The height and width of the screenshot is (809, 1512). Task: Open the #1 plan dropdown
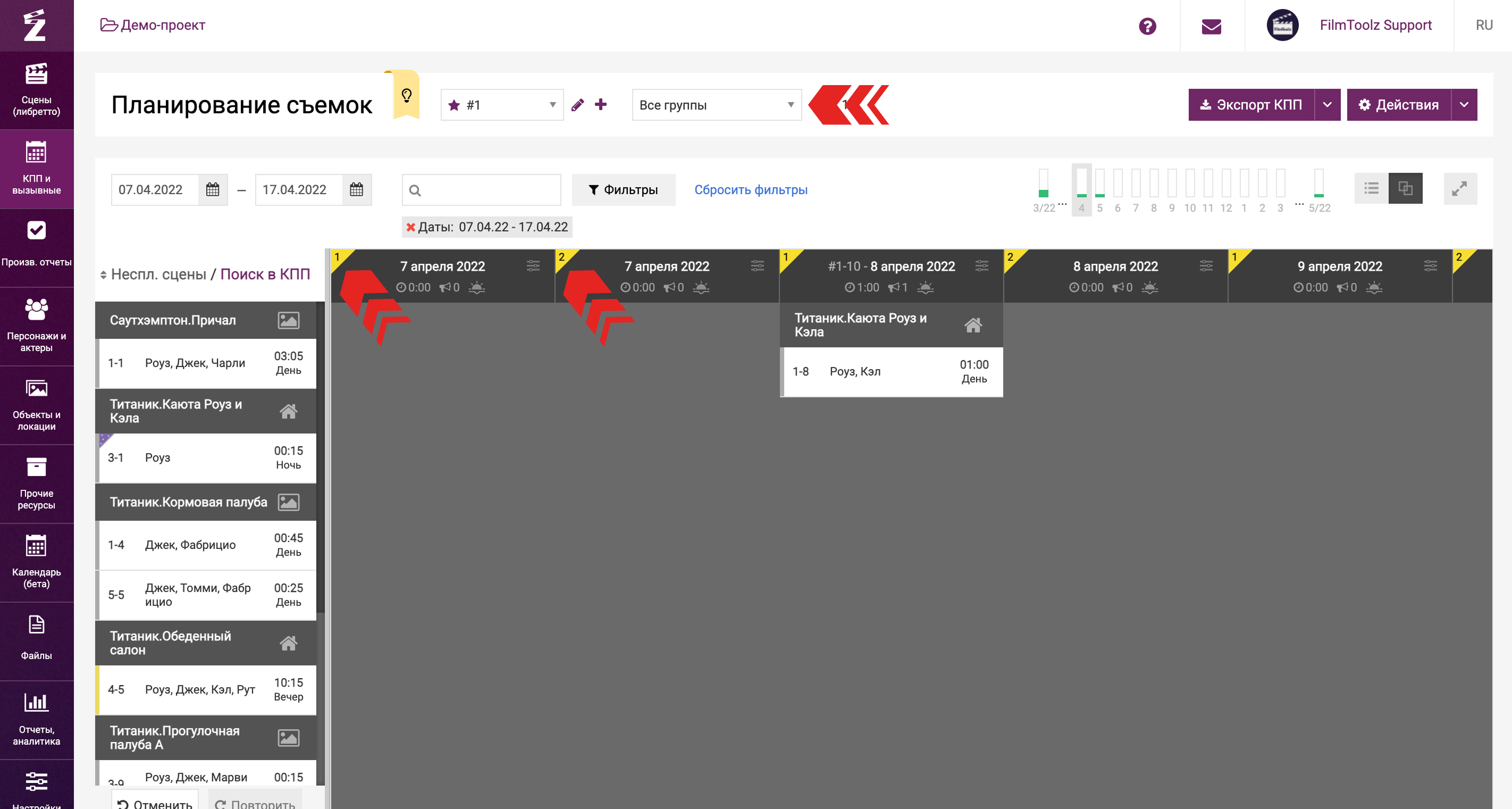point(502,105)
